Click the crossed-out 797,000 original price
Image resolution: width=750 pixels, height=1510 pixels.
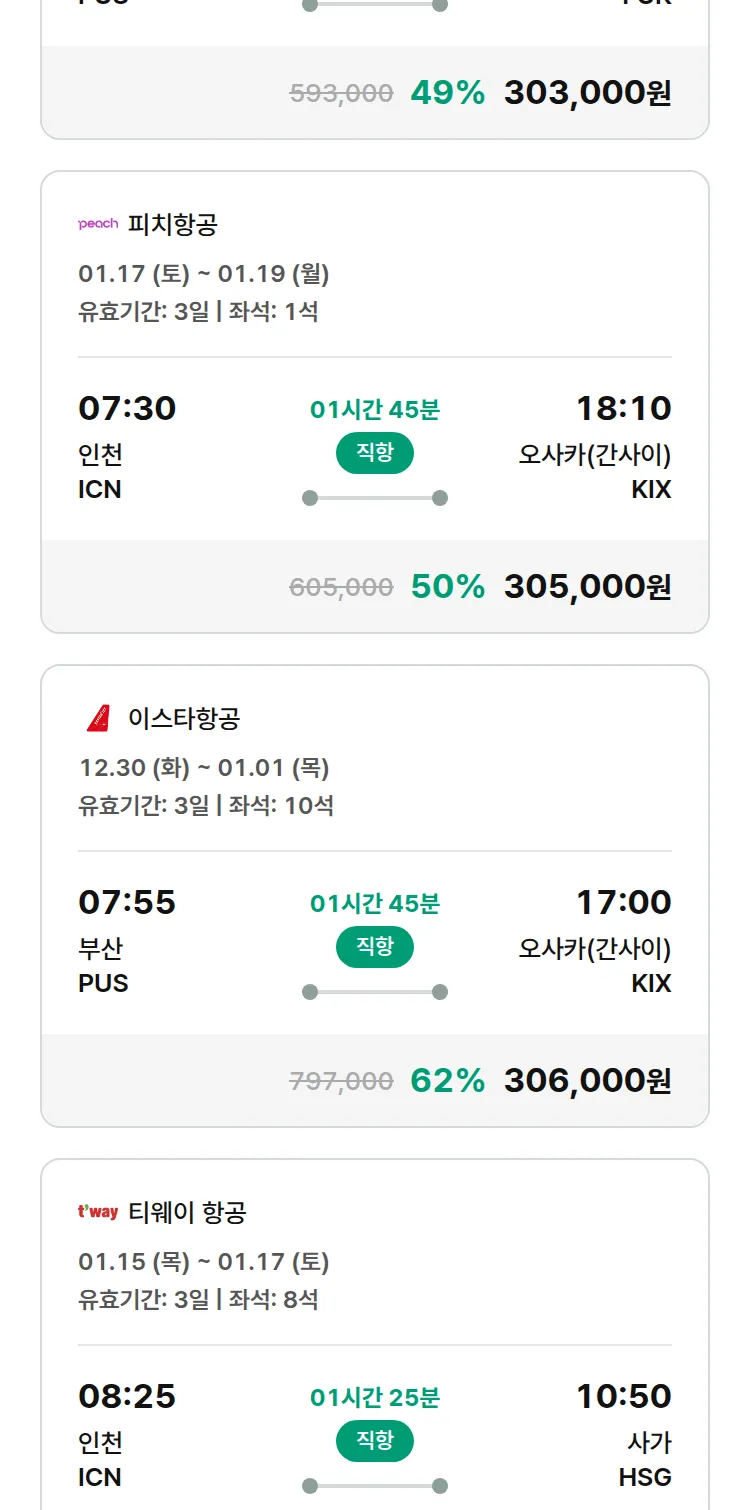(x=341, y=1081)
